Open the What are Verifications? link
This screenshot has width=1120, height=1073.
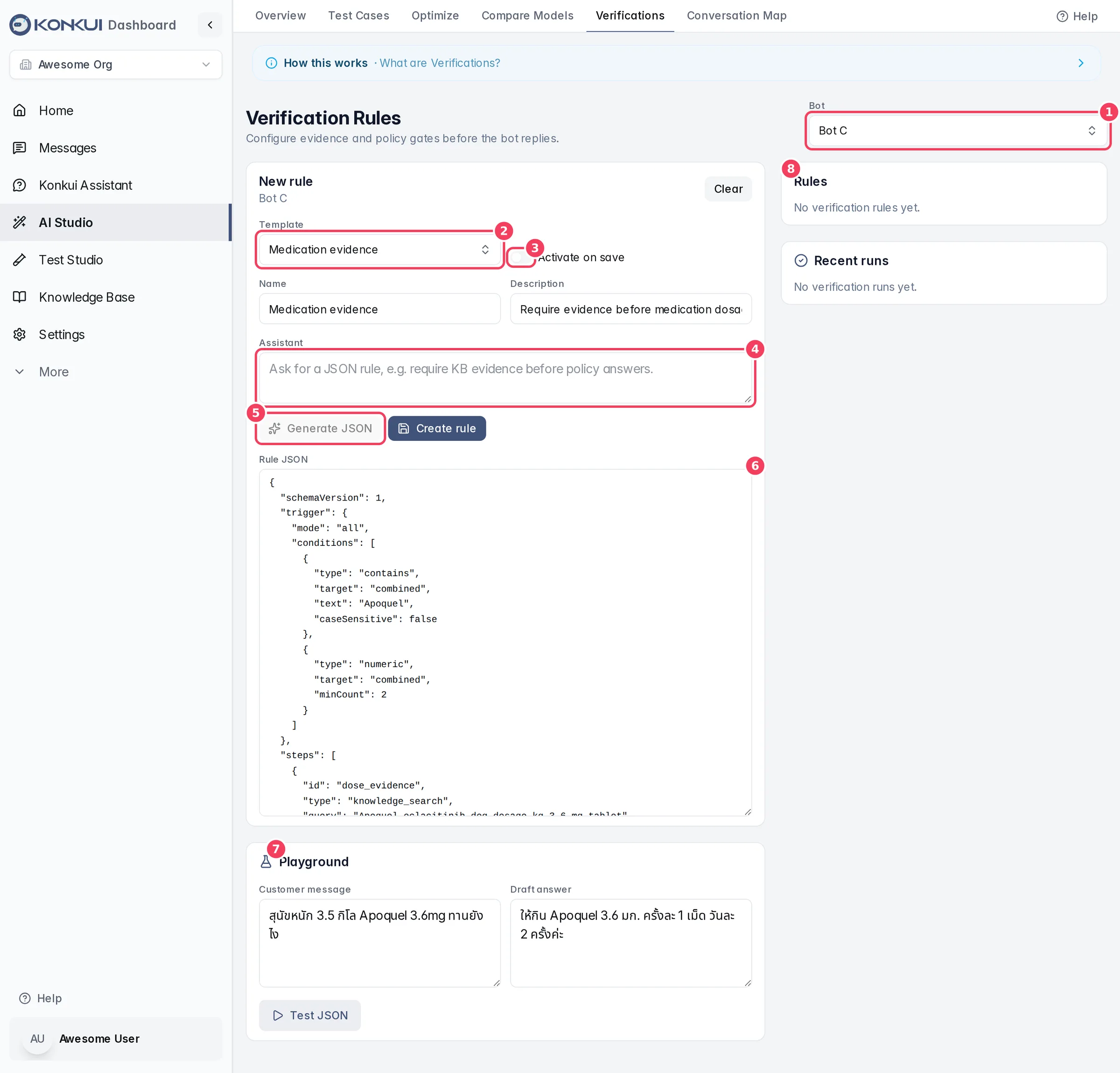pyautogui.click(x=440, y=63)
